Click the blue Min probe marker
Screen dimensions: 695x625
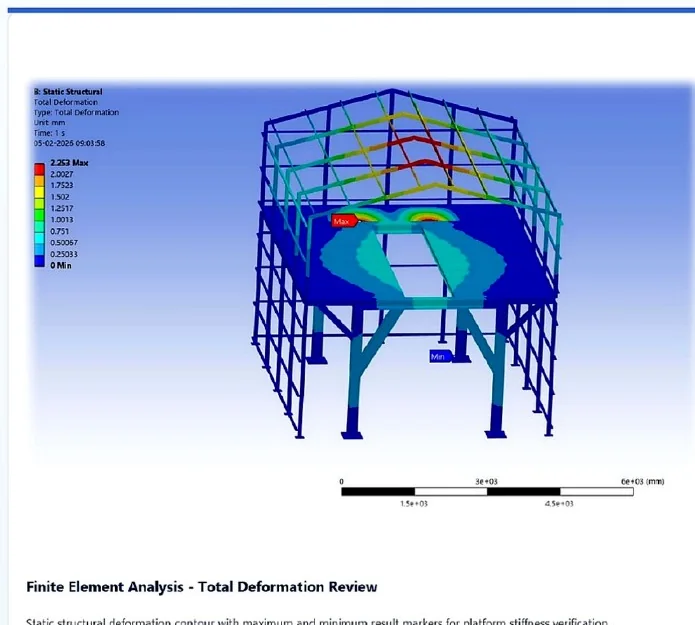click(441, 356)
